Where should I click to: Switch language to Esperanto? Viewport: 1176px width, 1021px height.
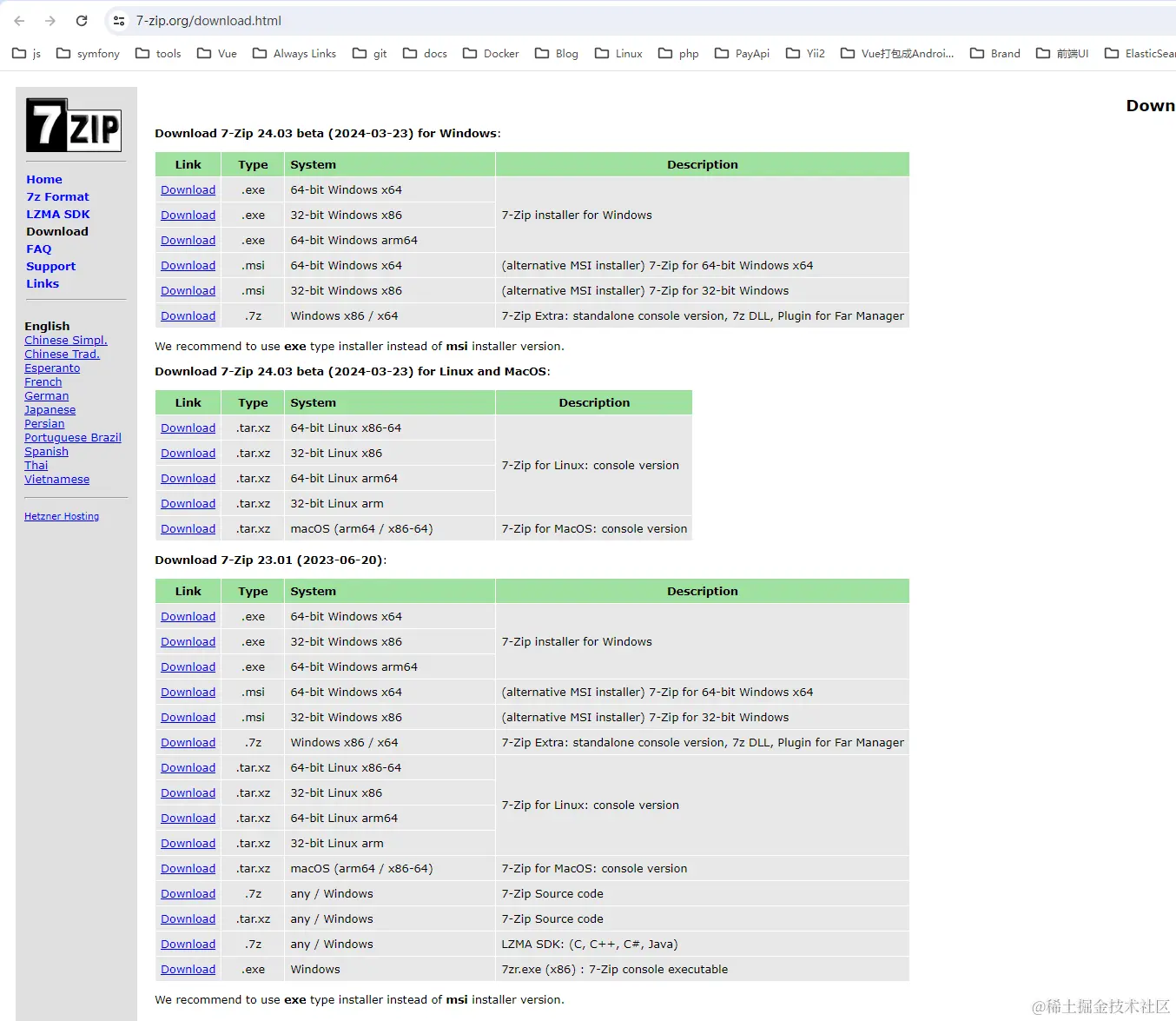point(52,368)
